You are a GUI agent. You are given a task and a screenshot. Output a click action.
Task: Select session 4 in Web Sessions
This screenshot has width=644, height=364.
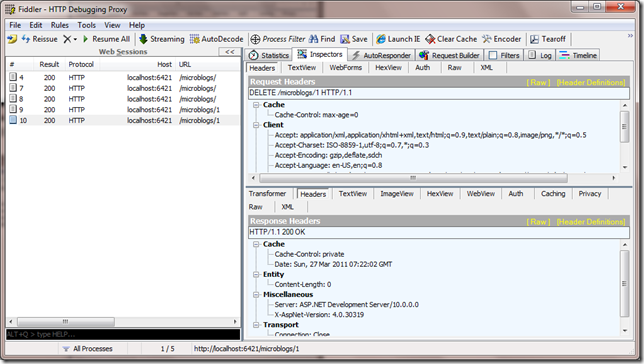[123, 77]
